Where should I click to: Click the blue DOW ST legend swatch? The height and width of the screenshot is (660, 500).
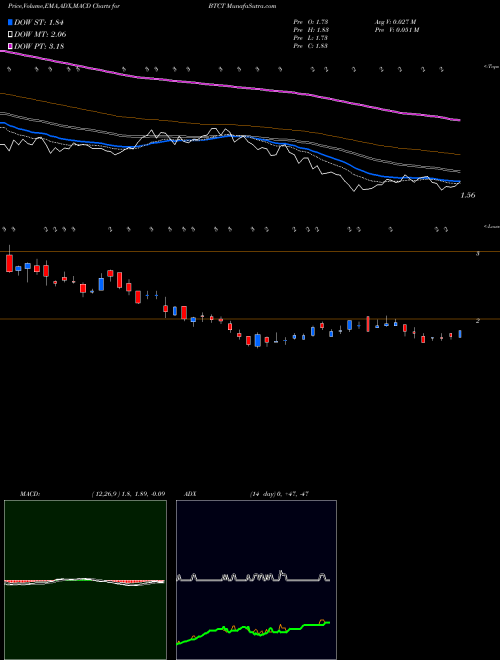pyautogui.click(x=10, y=23)
